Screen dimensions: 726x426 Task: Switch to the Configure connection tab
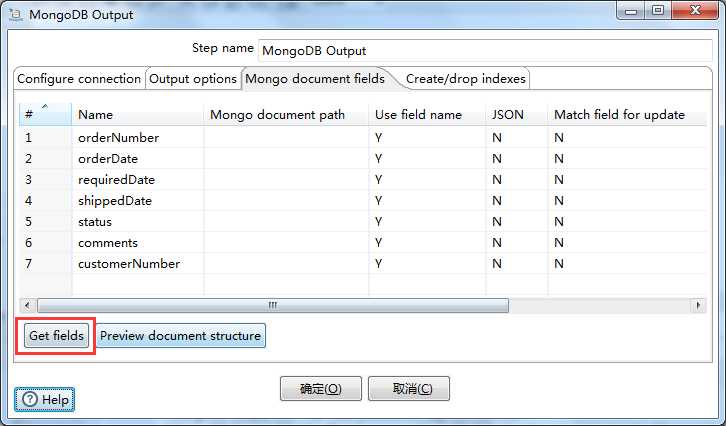[x=79, y=79]
